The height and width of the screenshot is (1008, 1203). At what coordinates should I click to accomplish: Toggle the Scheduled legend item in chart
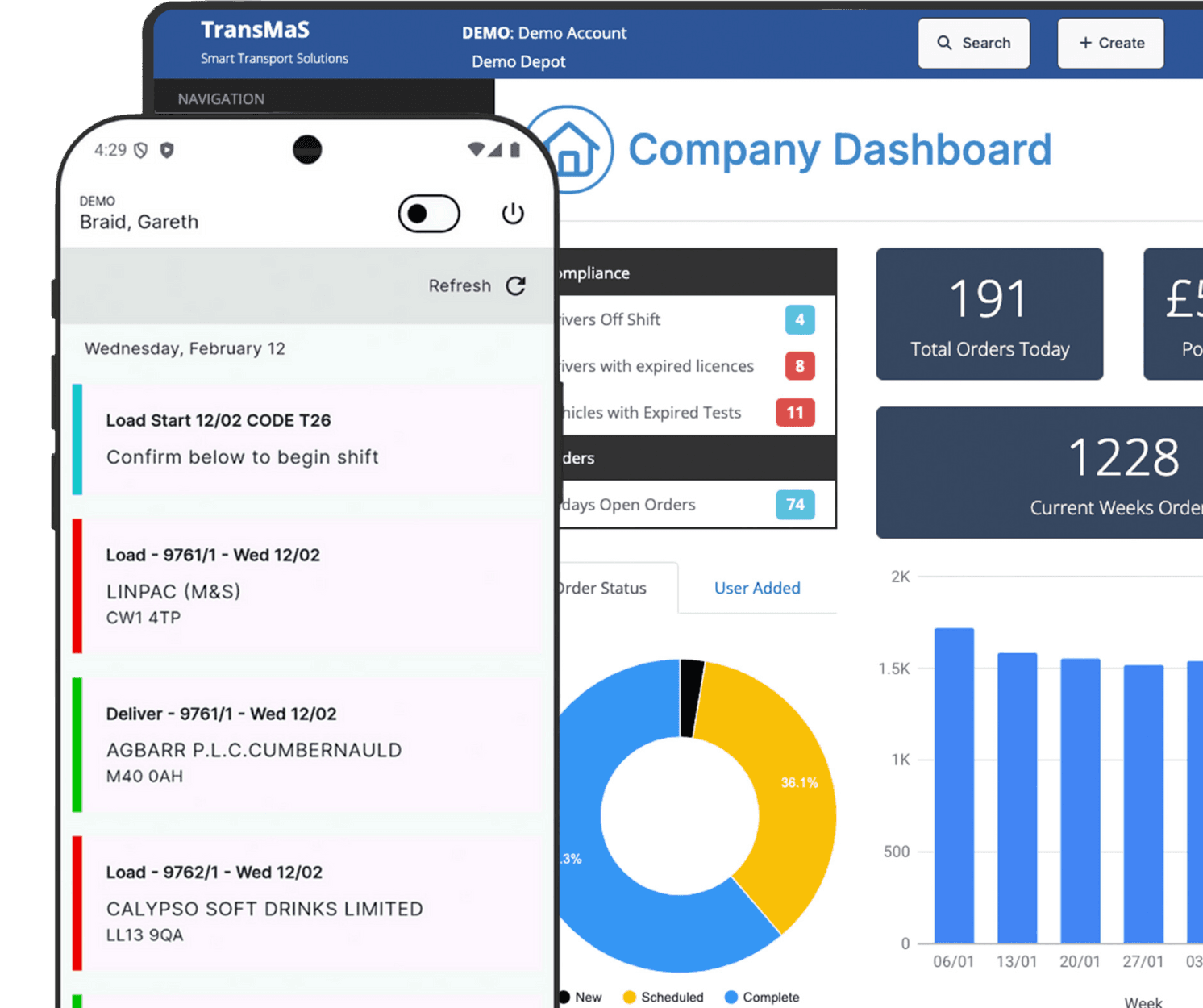[x=664, y=998]
